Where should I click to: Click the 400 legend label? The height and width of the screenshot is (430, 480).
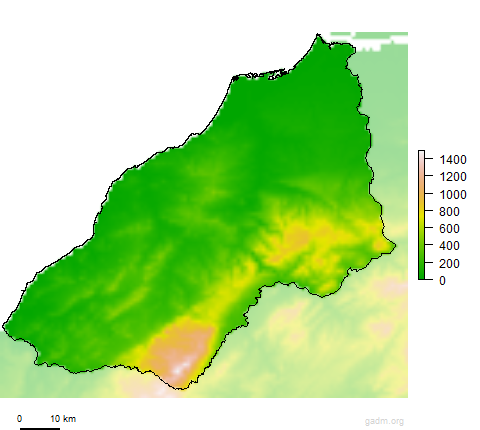449,246
